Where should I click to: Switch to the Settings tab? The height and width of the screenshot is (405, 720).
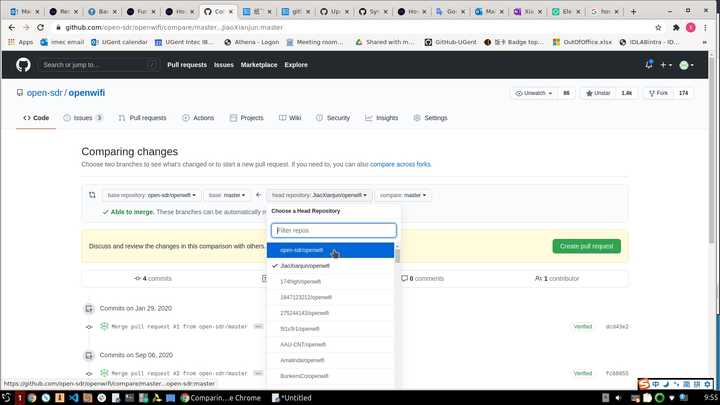430,118
